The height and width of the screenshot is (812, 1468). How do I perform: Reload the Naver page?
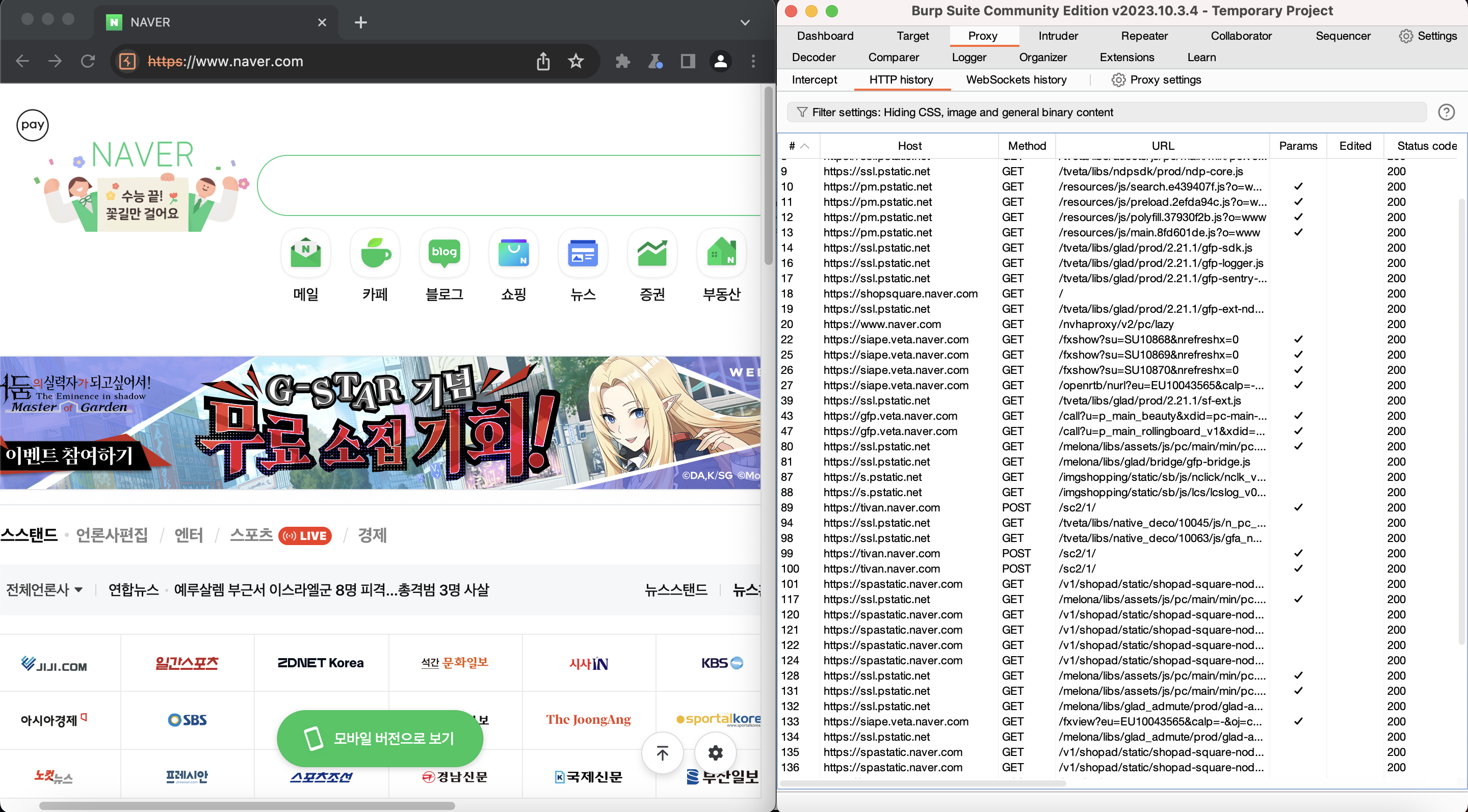pos(88,61)
